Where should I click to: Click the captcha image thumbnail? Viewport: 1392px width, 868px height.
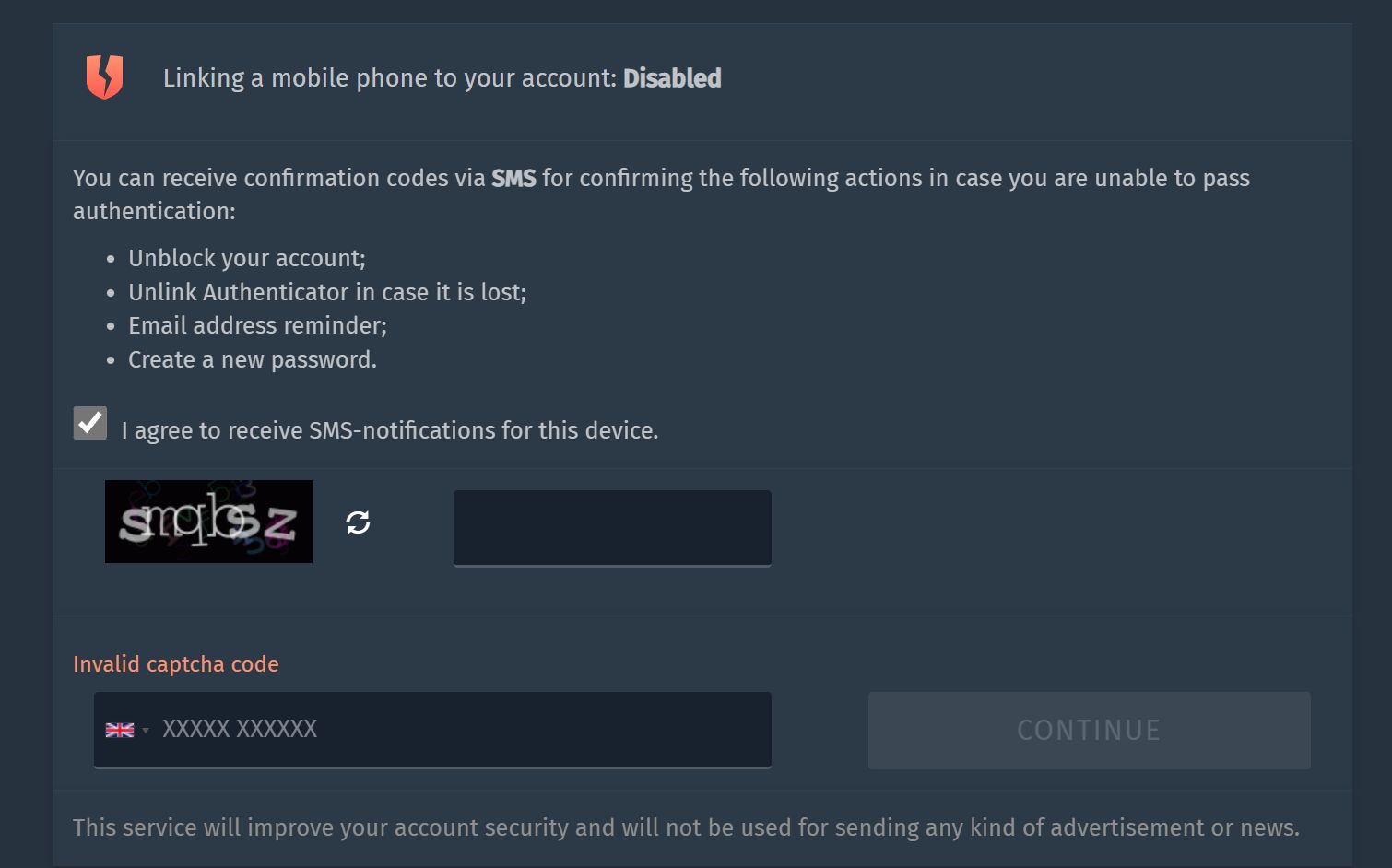click(x=208, y=522)
